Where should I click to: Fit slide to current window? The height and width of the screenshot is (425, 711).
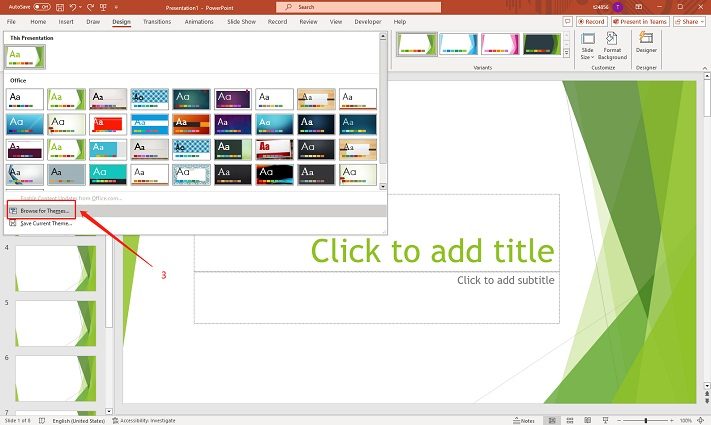click(x=701, y=420)
